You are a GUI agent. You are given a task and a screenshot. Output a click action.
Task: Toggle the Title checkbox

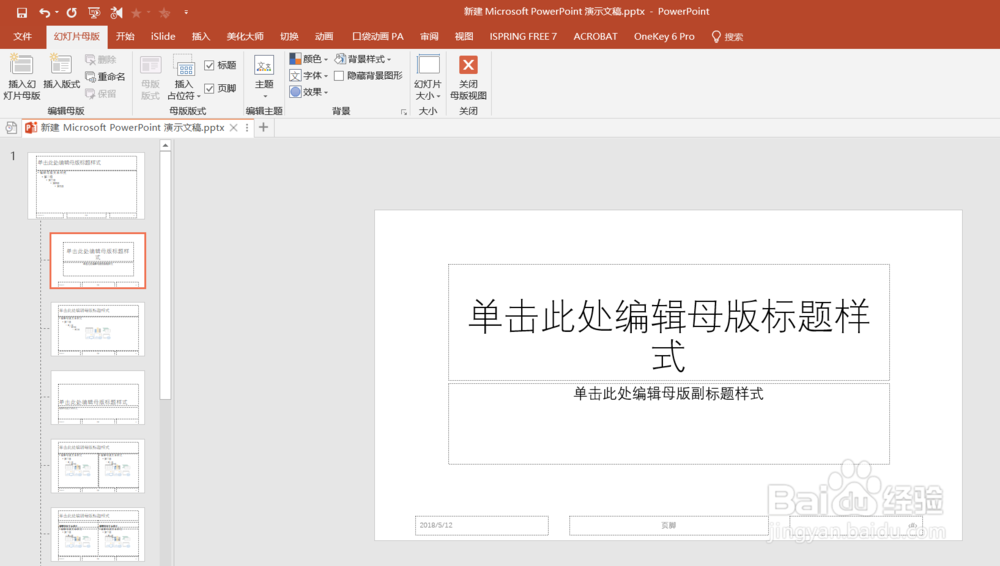[209, 65]
